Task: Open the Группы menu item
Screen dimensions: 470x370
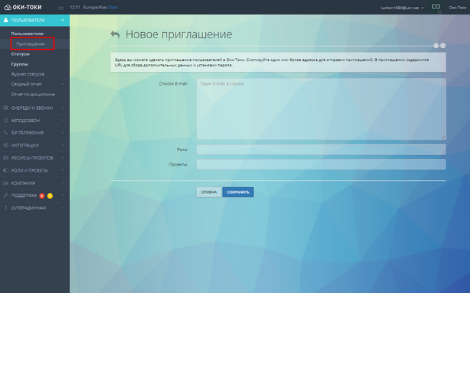Action: [19, 64]
